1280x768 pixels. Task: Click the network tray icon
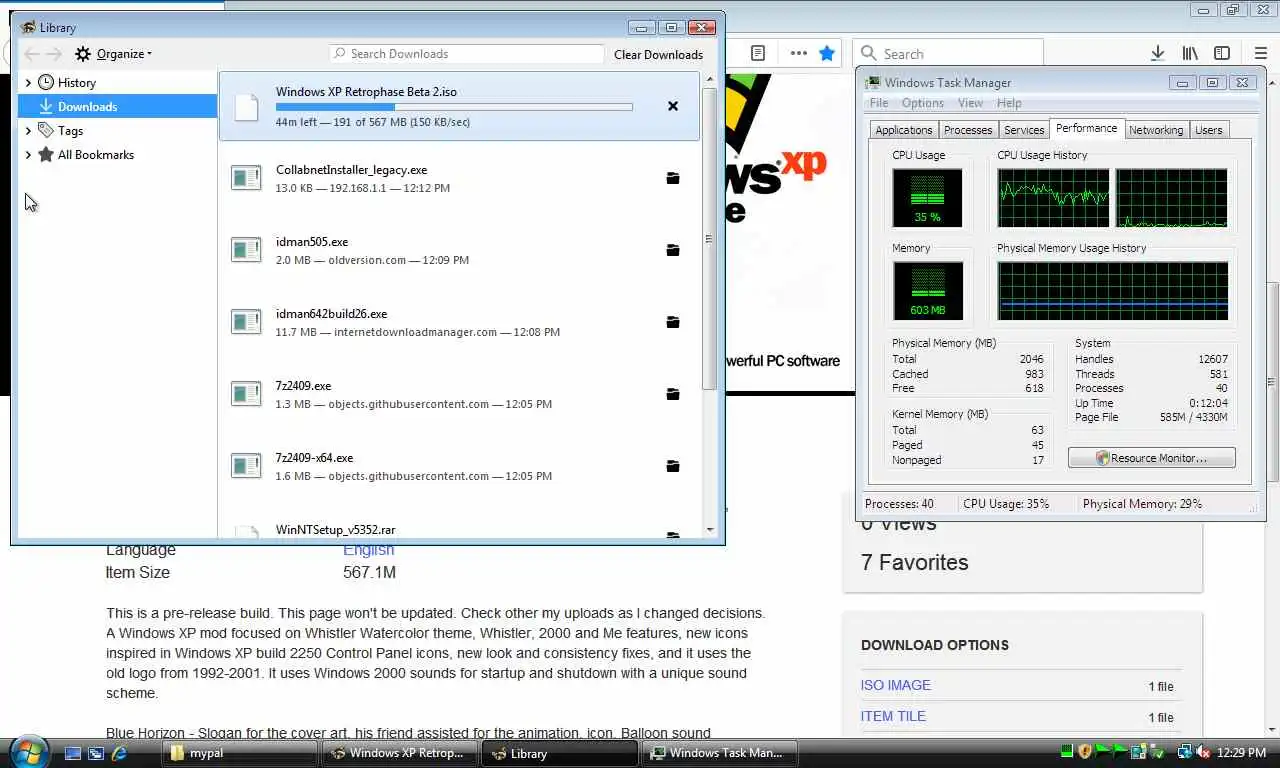pyautogui.click(x=1185, y=752)
